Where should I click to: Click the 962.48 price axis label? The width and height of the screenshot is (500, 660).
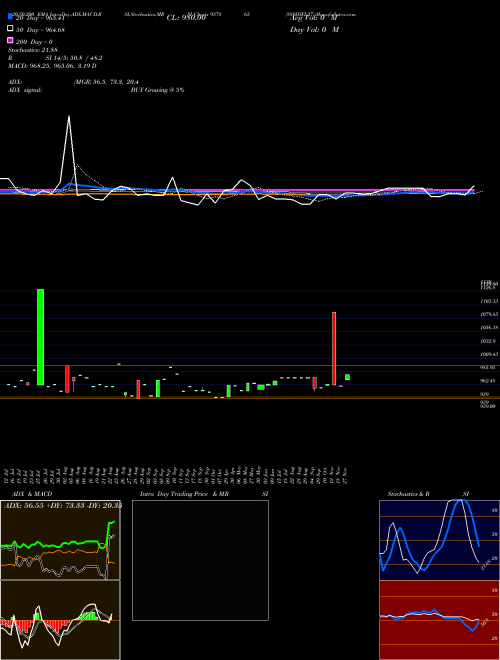click(x=488, y=381)
